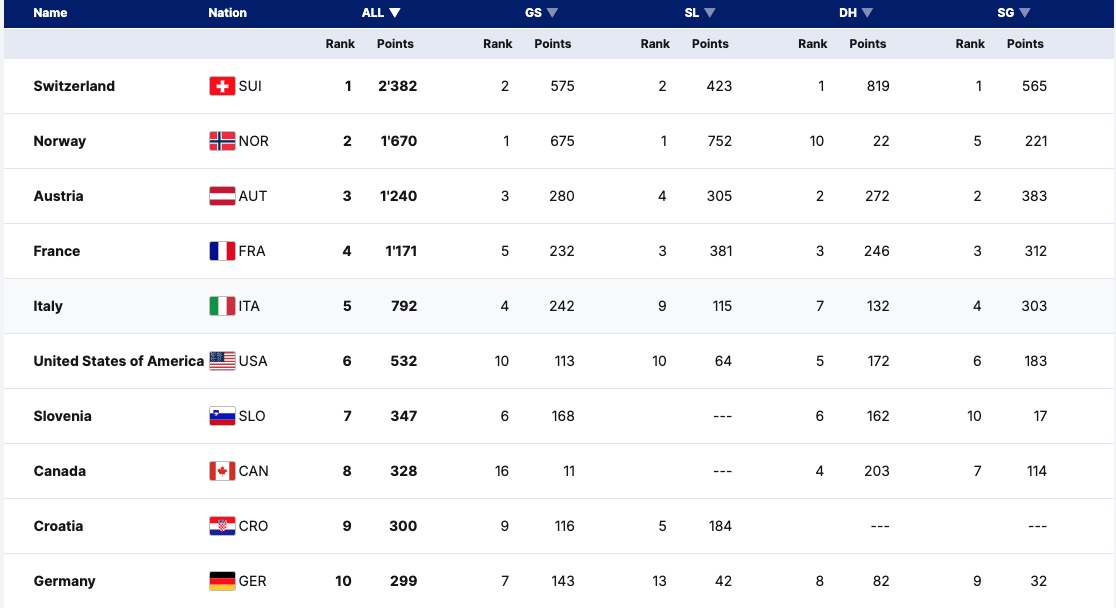
Task: Click the Switzerland flag icon
Action: click(222, 86)
